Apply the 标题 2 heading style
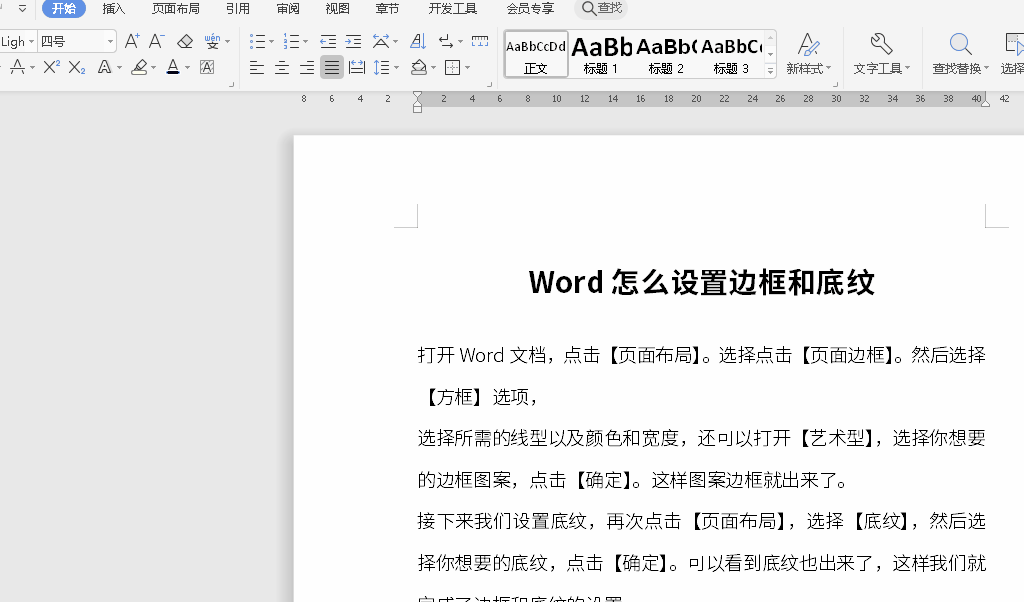 pyautogui.click(x=666, y=54)
